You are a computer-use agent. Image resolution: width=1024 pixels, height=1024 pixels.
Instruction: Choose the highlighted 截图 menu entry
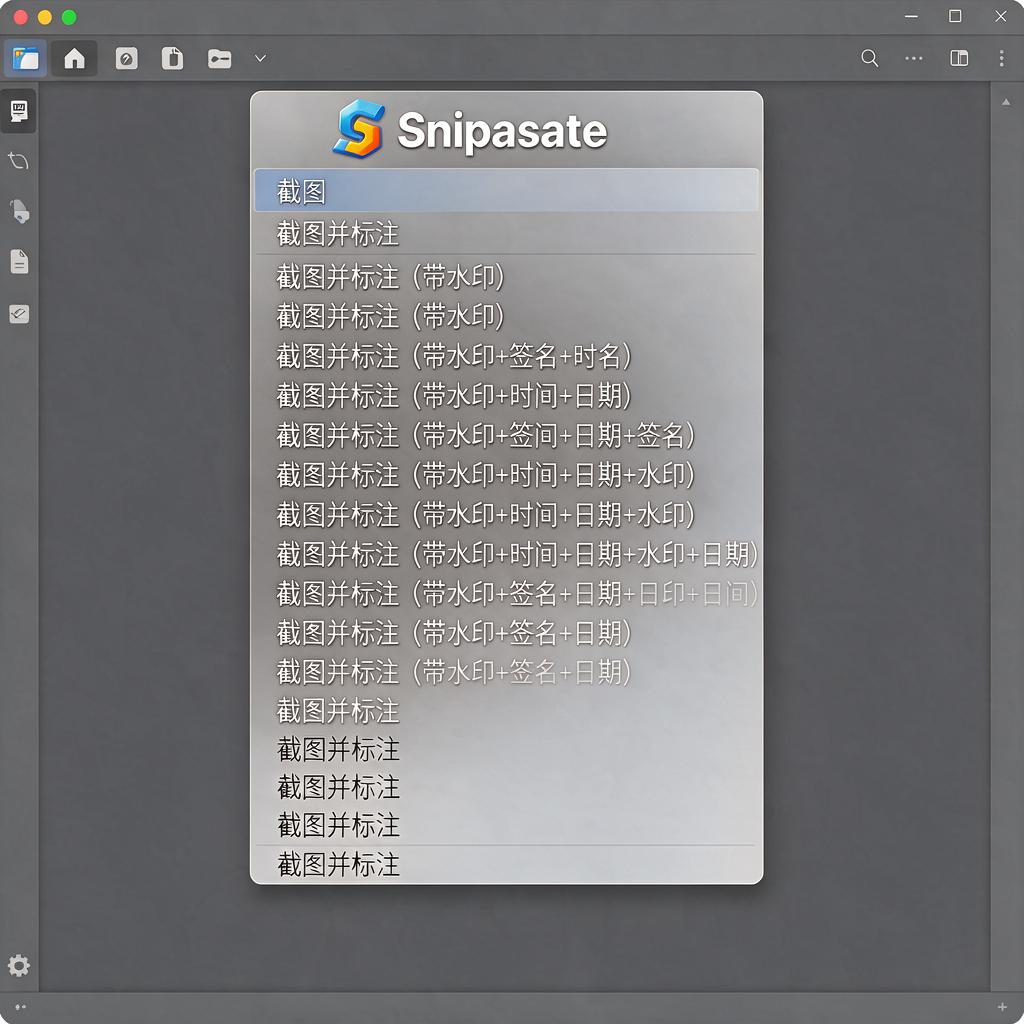pos(506,191)
